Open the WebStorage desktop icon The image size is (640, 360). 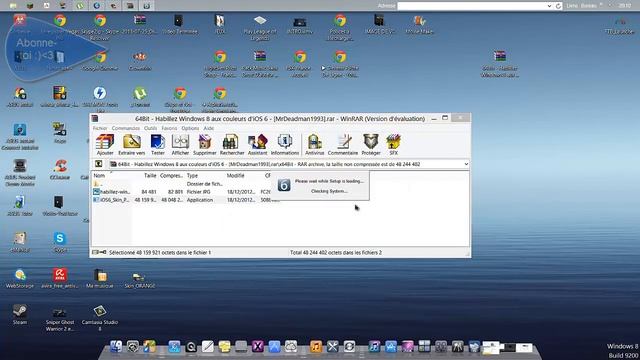20,278
